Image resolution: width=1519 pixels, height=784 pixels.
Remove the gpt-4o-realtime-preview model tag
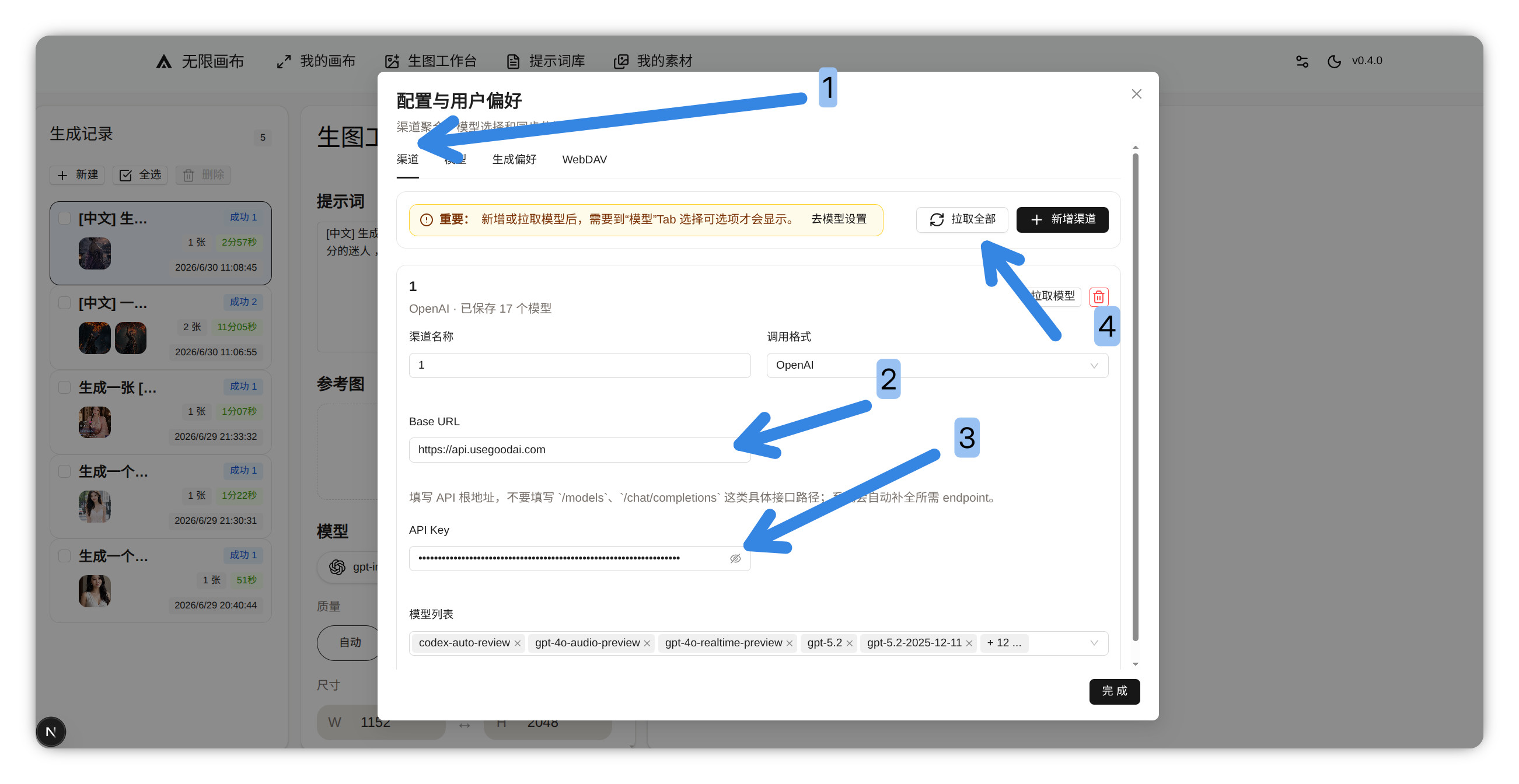click(789, 643)
